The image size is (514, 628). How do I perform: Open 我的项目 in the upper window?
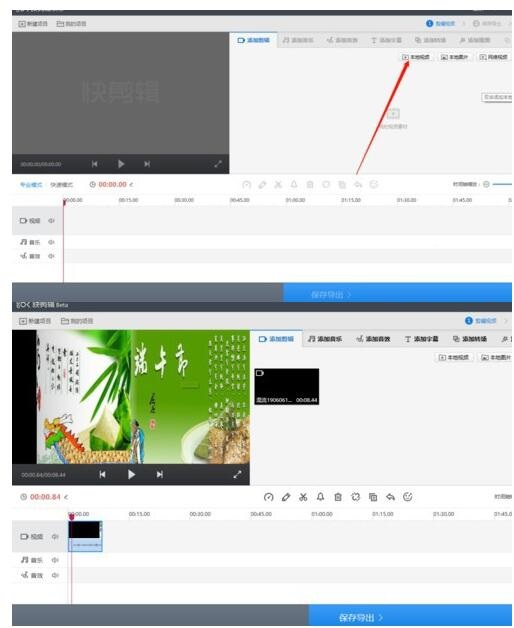point(71,24)
